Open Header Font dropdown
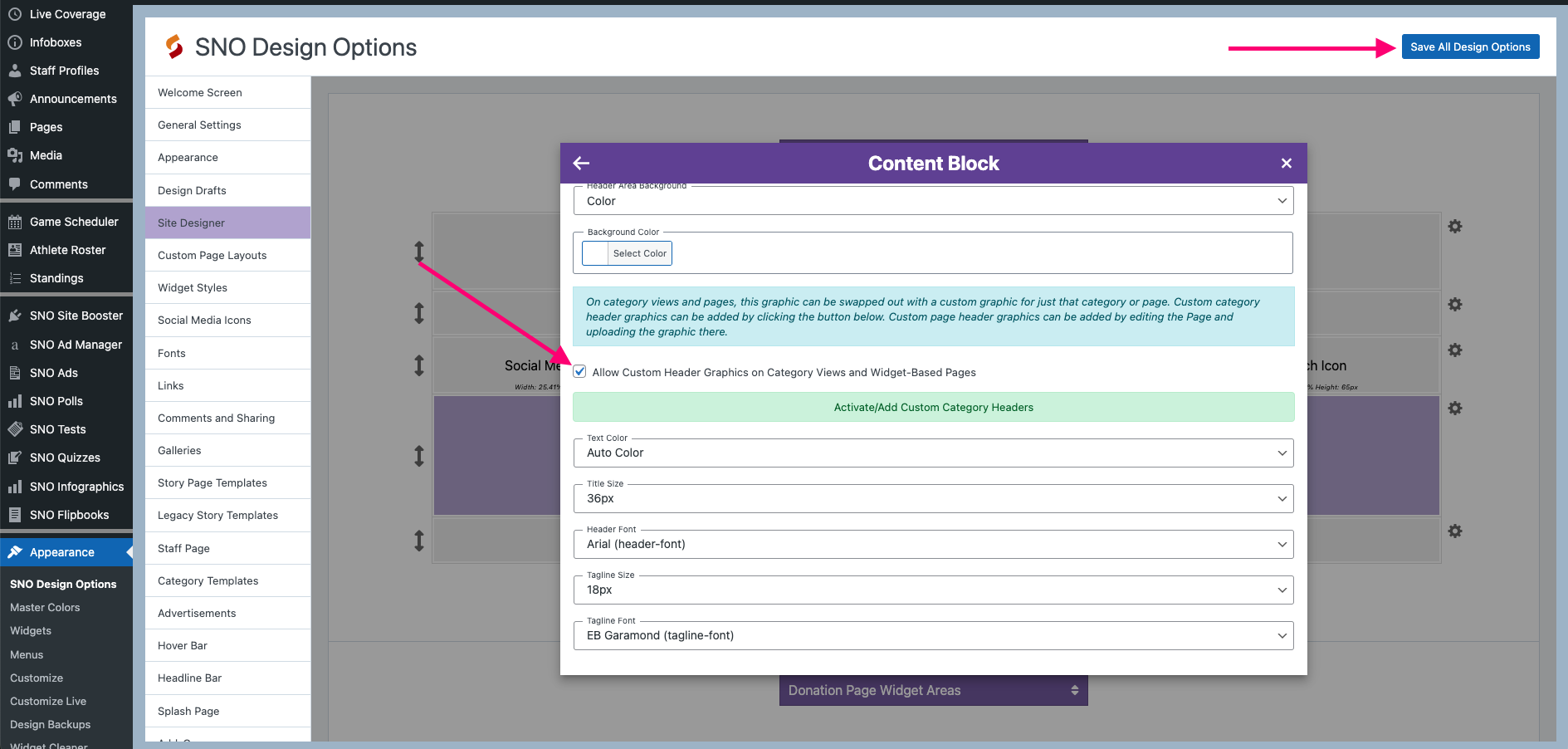This screenshot has width=1568, height=749. click(x=933, y=544)
